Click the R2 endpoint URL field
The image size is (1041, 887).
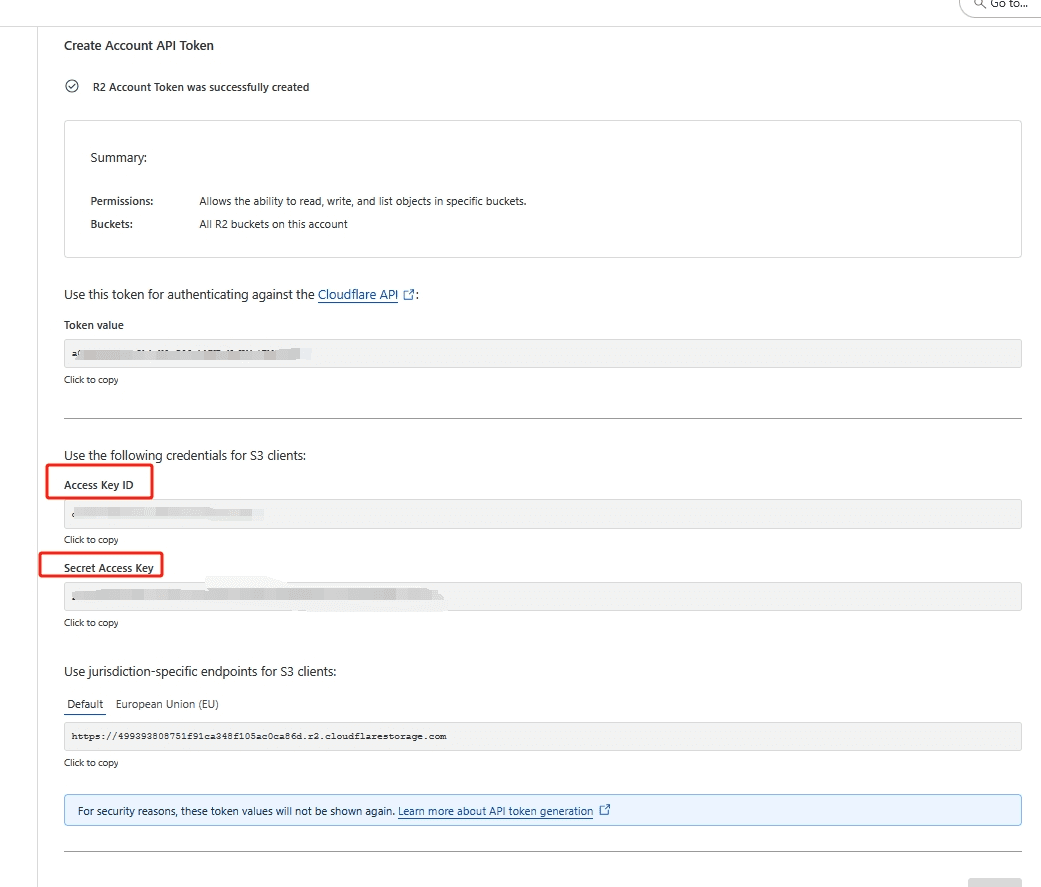[542, 736]
